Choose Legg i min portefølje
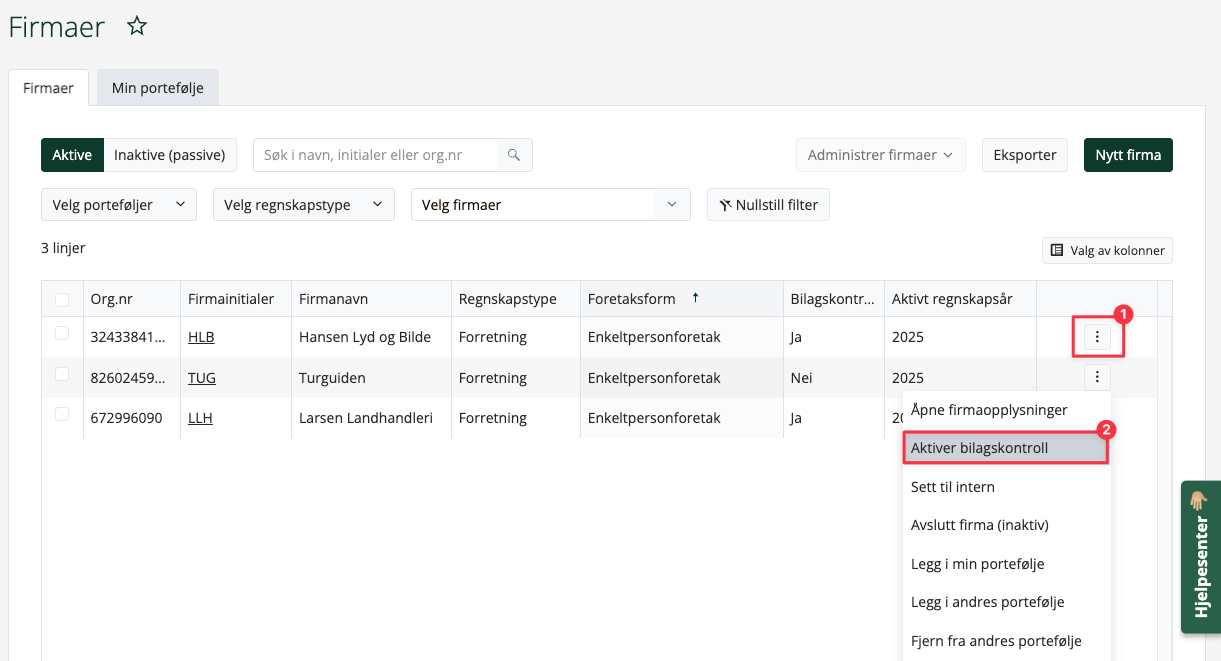Screen dimensions: 1221x661 (1007, 564)
